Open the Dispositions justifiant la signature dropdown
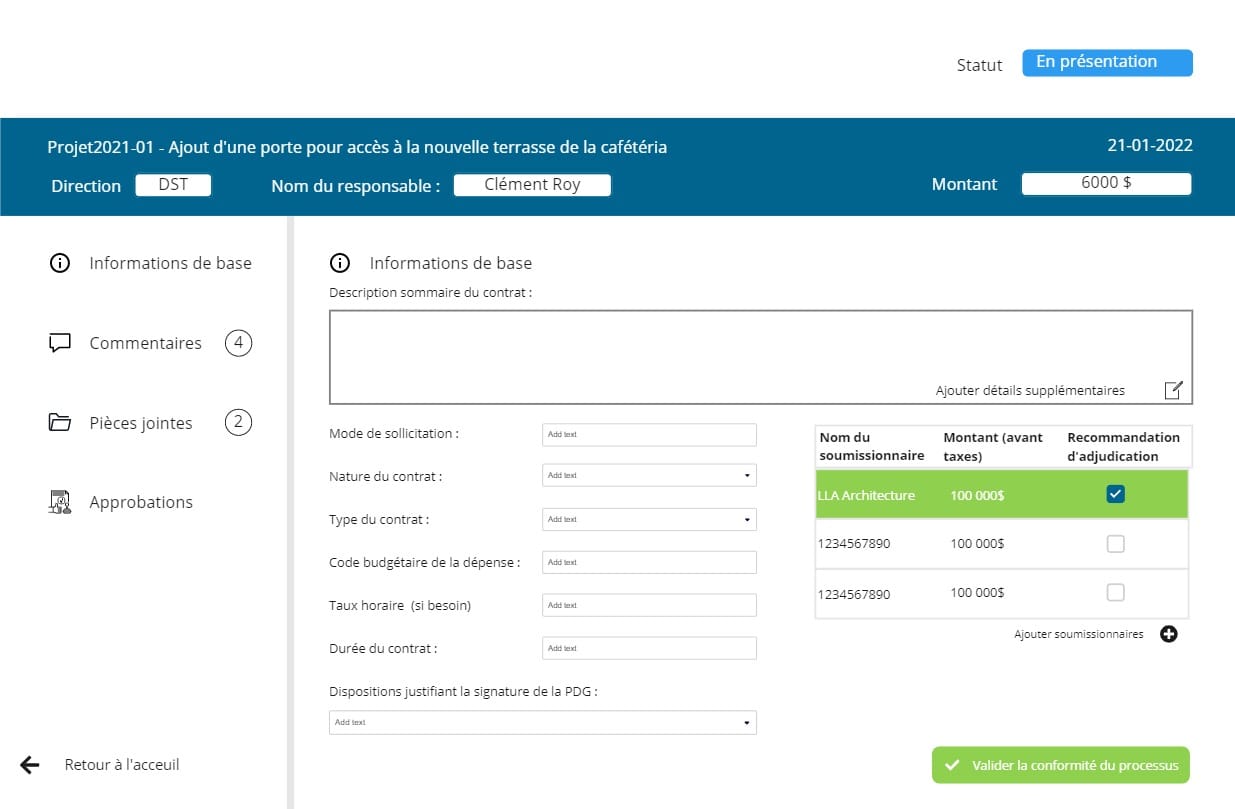The height and width of the screenshot is (809, 1235). coord(543,722)
